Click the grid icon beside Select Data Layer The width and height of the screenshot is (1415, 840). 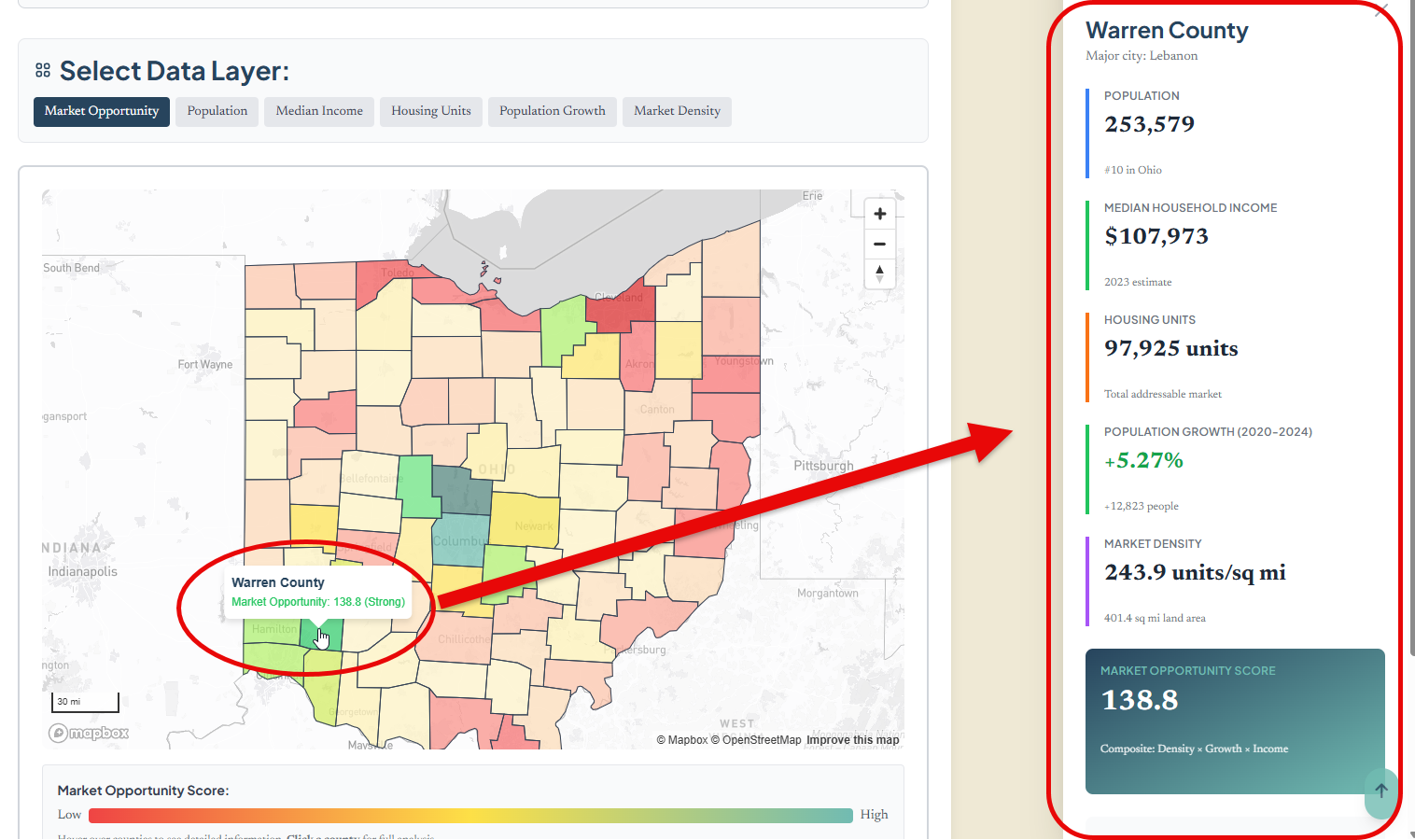click(x=43, y=71)
